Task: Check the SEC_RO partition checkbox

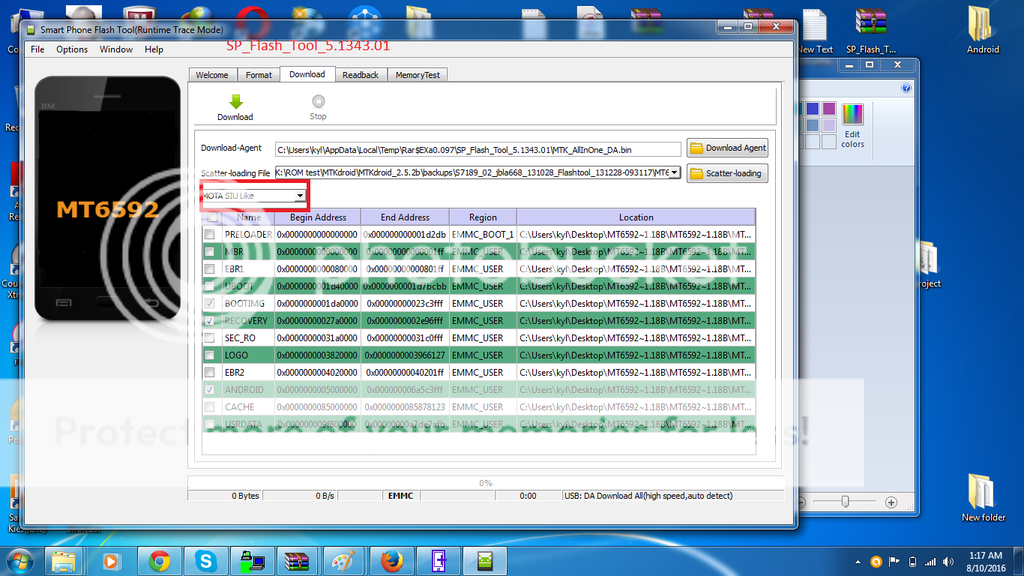Action: coord(210,338)
